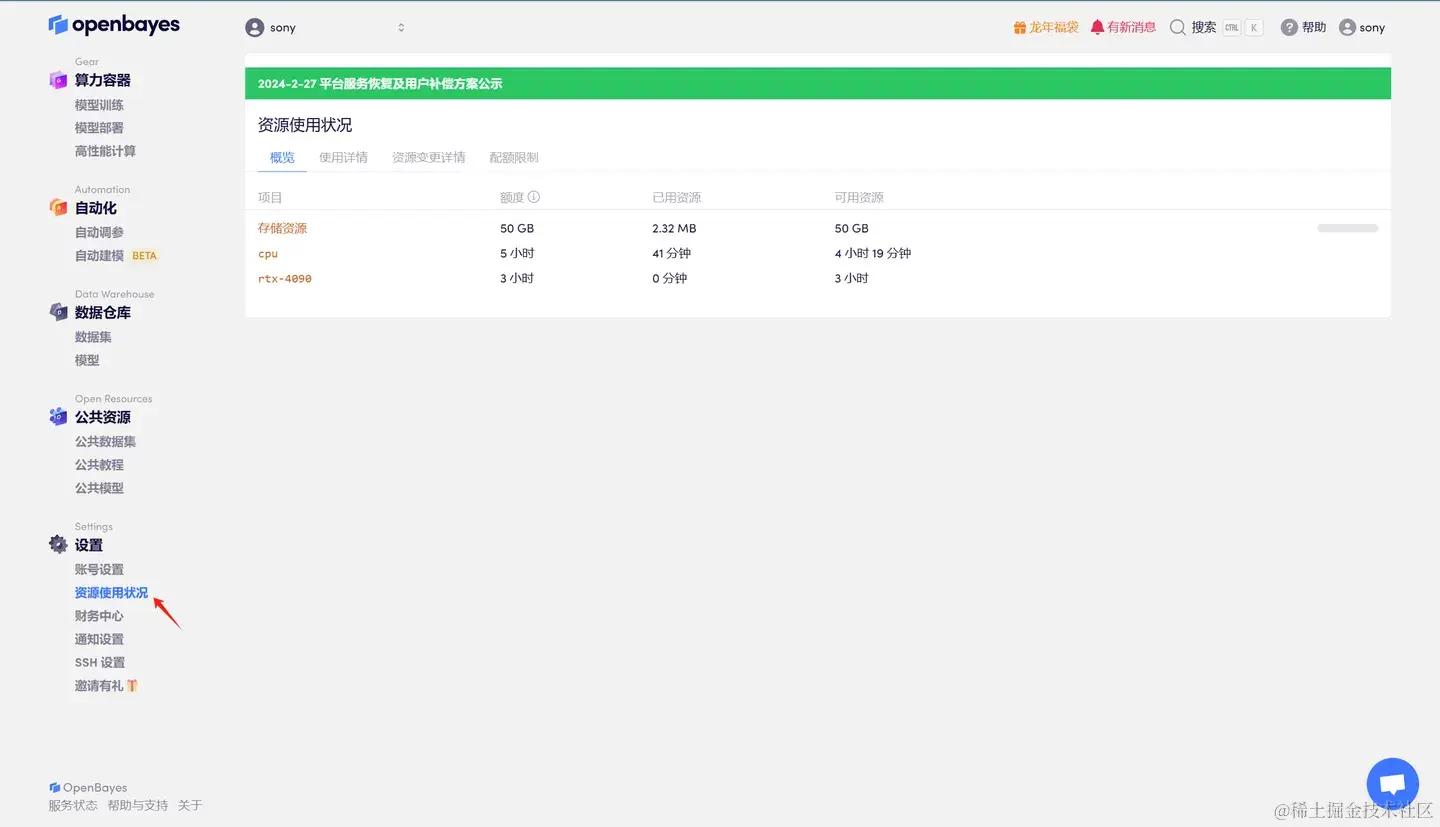Click the 数据仓库 heading
Viewport: 1440px width, 827px height.
103,312
